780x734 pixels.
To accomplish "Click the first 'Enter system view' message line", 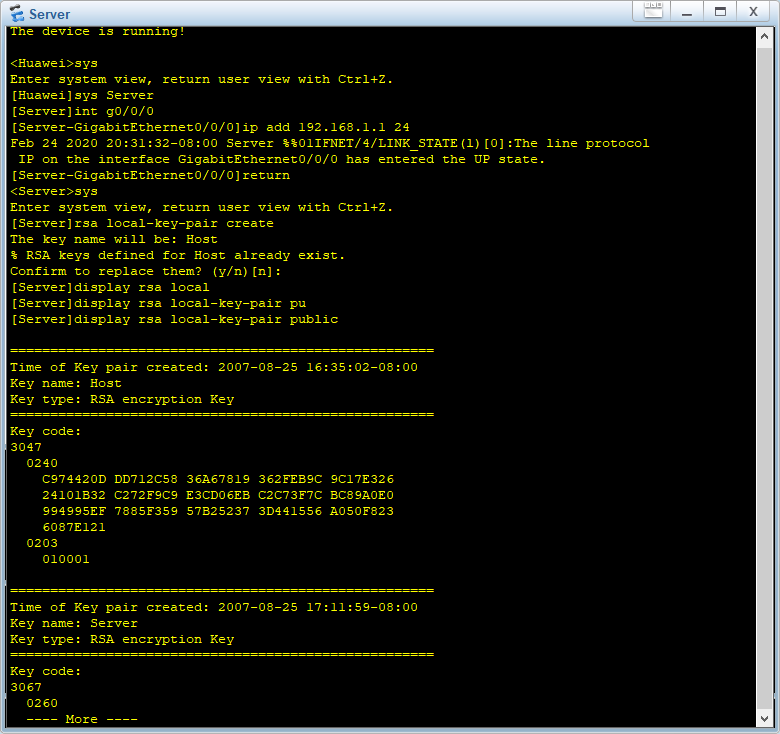I will tap(201, 80).
